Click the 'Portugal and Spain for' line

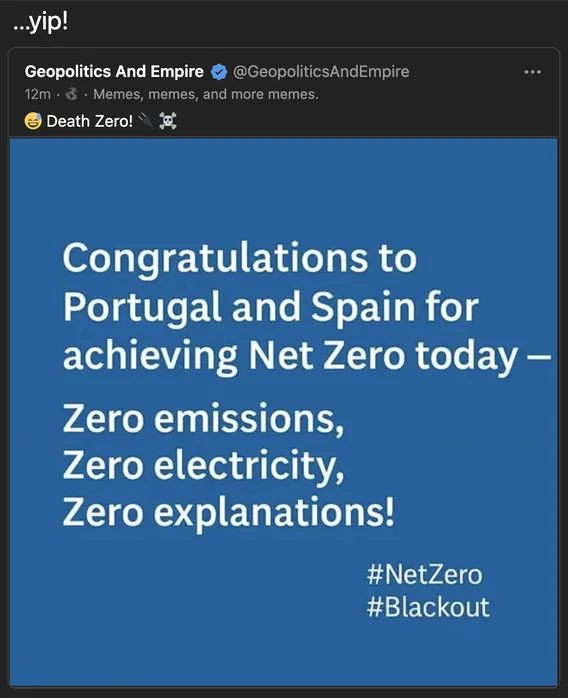[x=271, y=308]
